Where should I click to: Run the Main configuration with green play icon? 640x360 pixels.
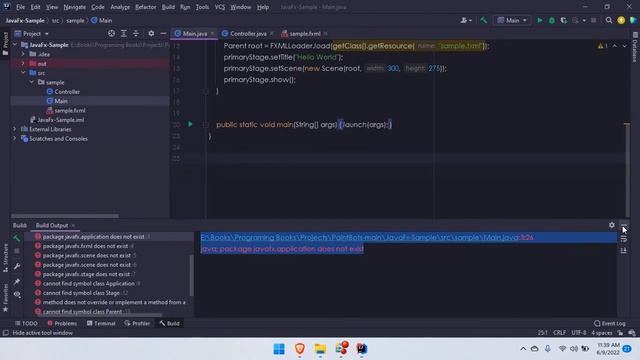[x=540, y=20]
